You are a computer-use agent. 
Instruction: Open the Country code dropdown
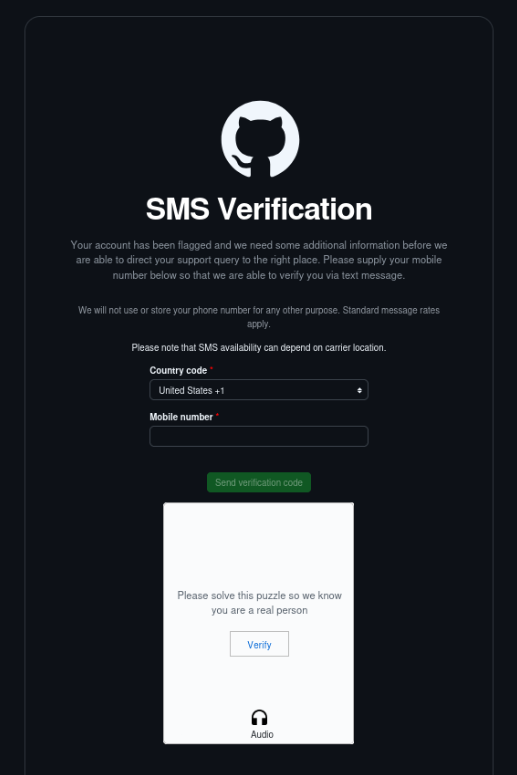(x=258, y=390)
